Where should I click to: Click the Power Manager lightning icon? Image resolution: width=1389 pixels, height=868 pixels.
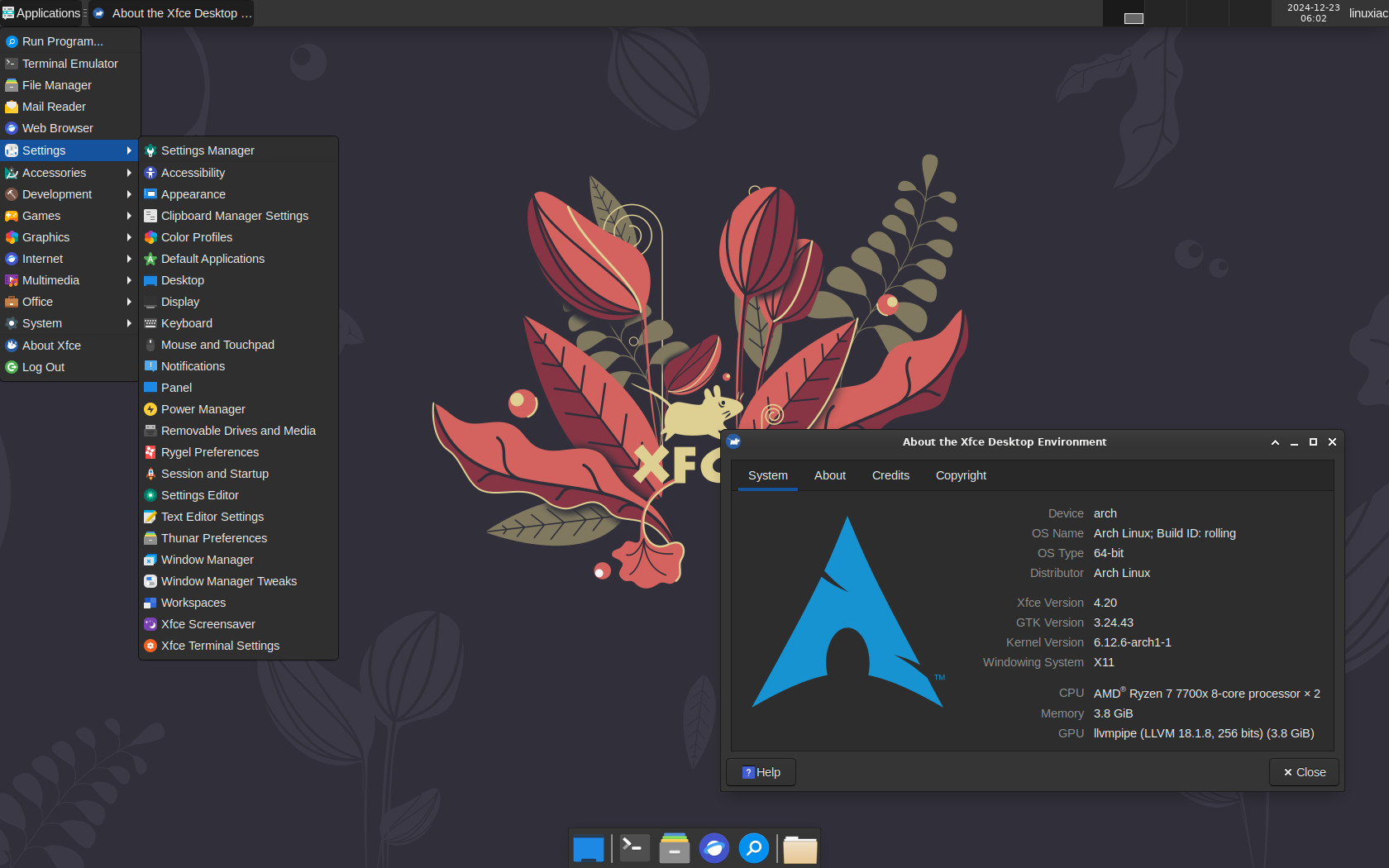tap(150, 409)
